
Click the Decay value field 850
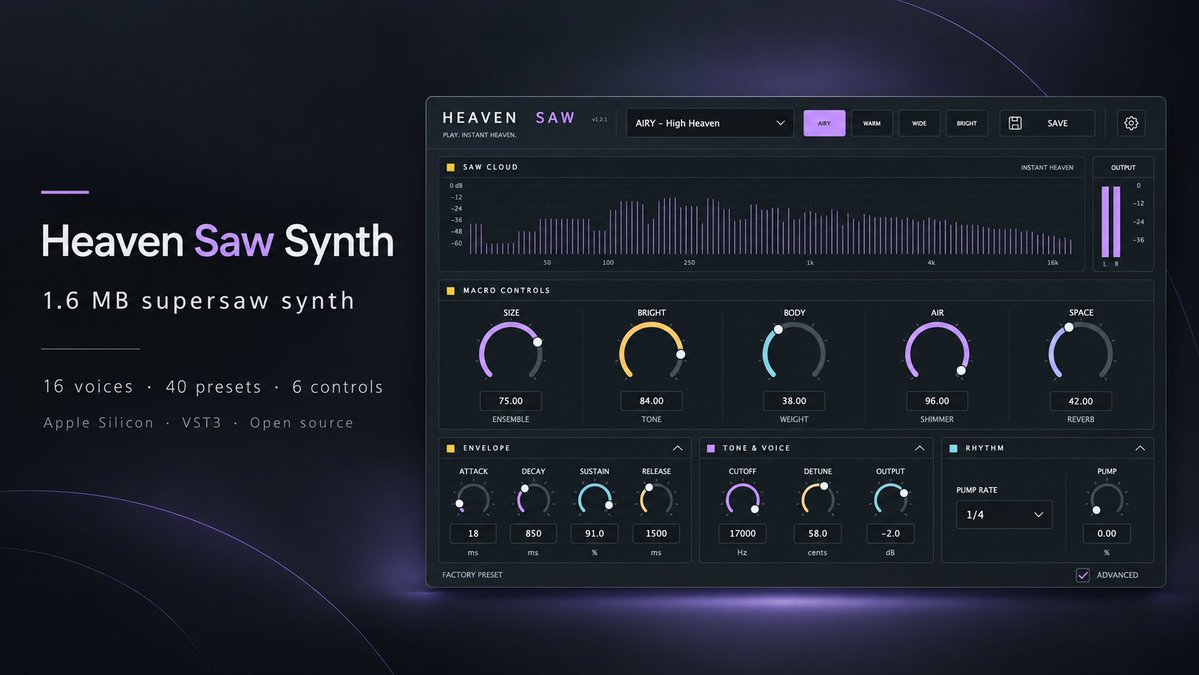533,534
